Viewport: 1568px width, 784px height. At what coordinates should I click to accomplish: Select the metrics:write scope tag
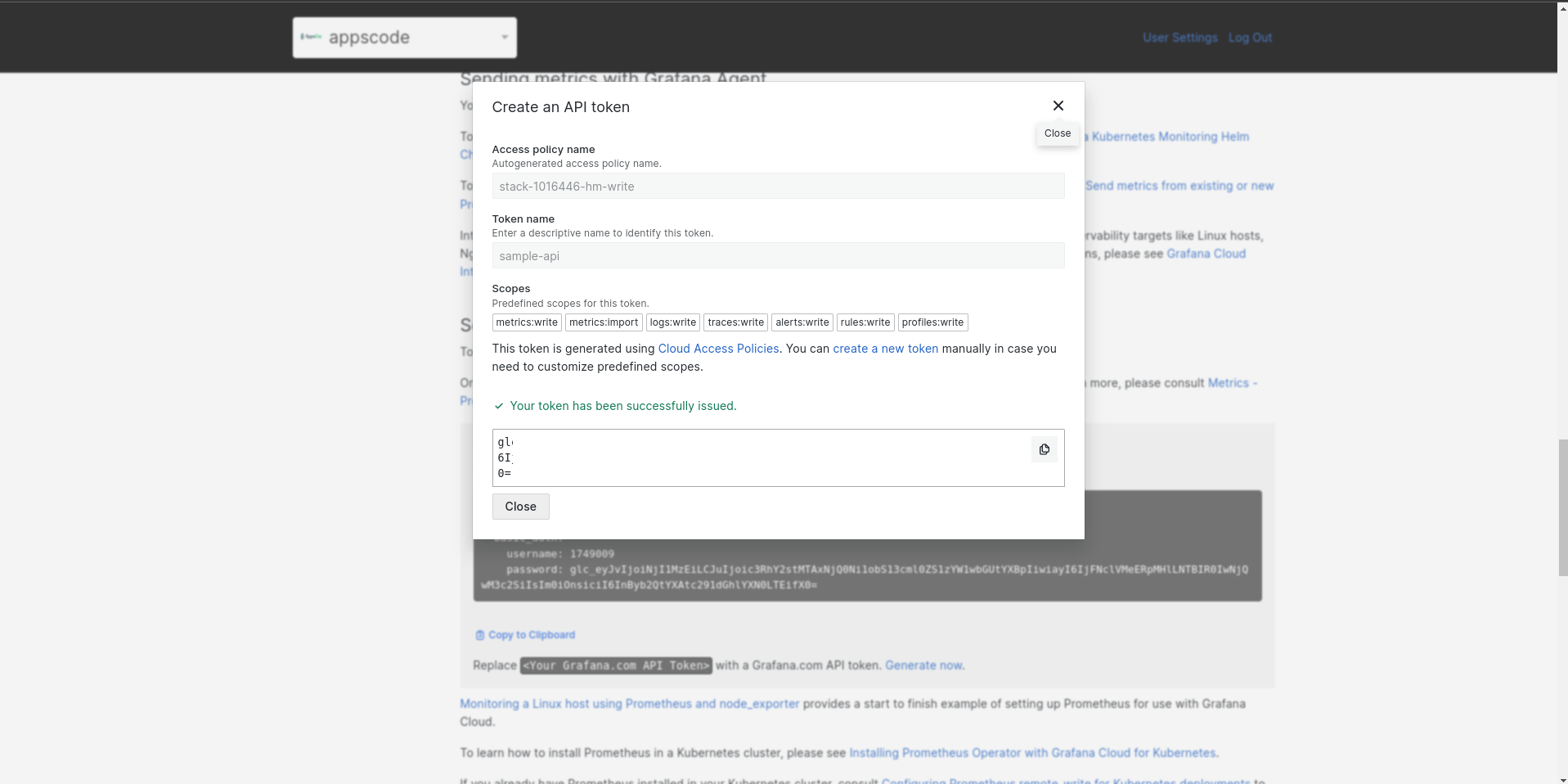pyautogui.click(x=527, y=322)
